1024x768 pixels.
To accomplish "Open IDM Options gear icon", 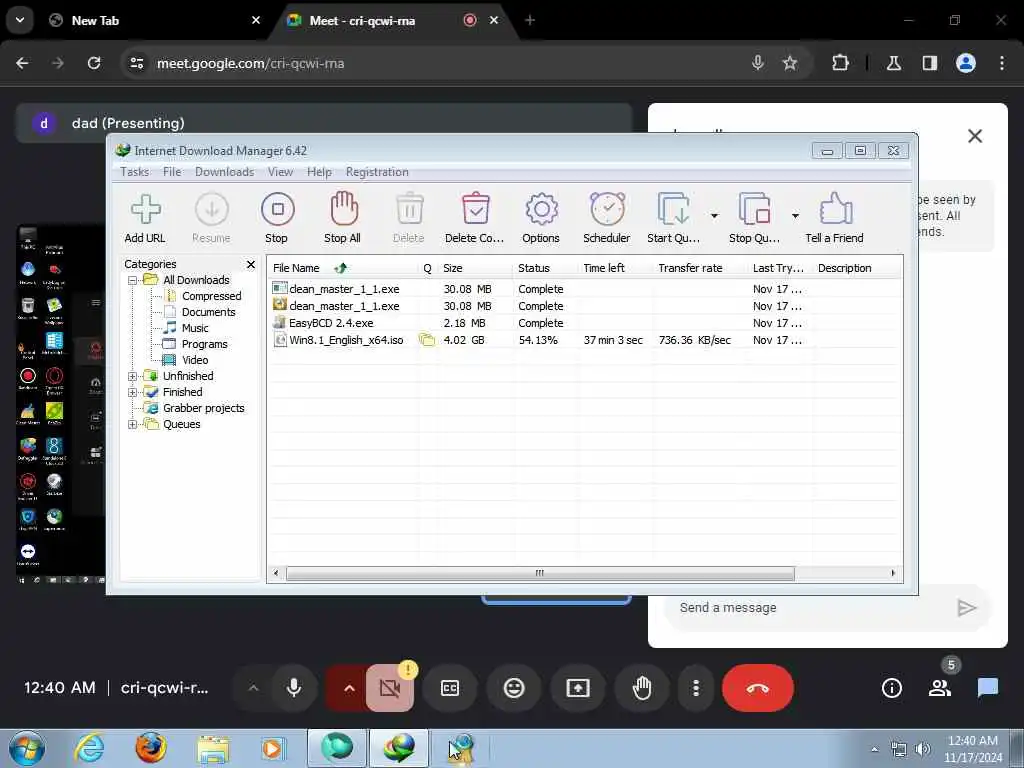I will pos(541,210).
